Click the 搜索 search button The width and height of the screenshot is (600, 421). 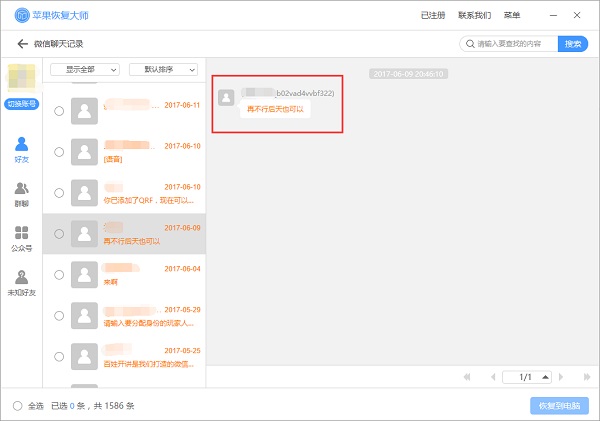573,44
